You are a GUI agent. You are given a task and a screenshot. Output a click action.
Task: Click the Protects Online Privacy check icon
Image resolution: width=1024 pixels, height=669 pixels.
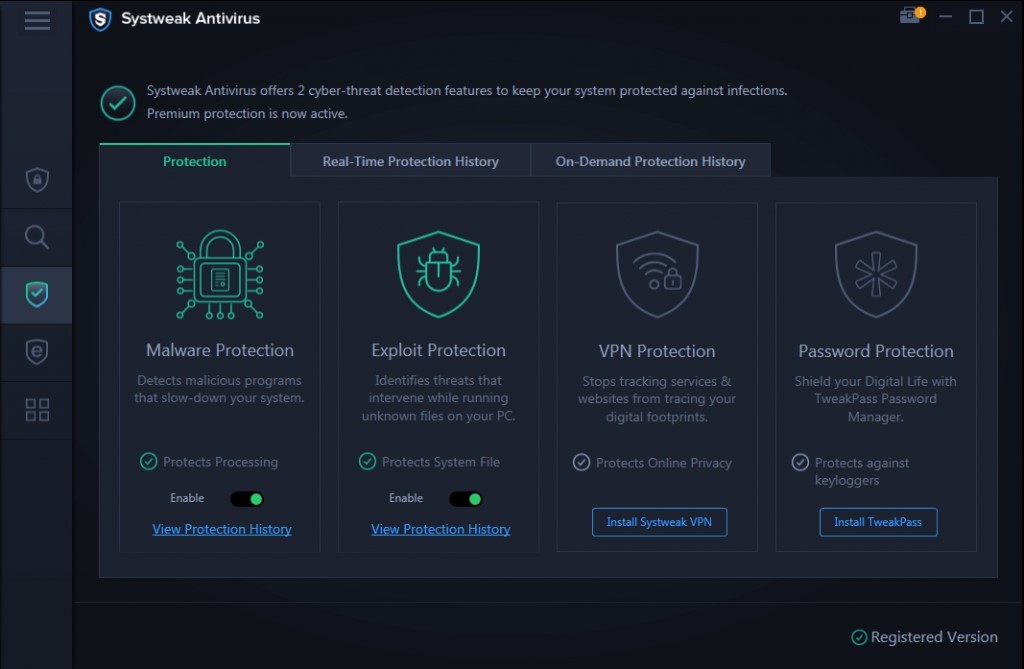coord(581,463)
